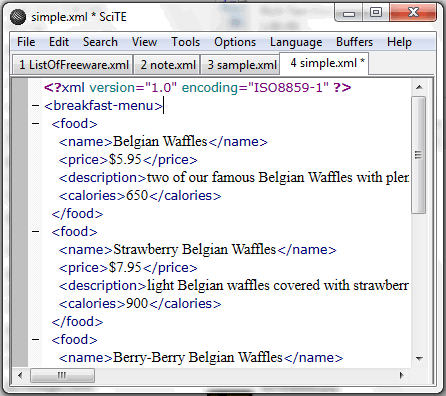
Task: Click the 'Berry-Berry Belgian Waffles' name line
Action: [201, 358]
